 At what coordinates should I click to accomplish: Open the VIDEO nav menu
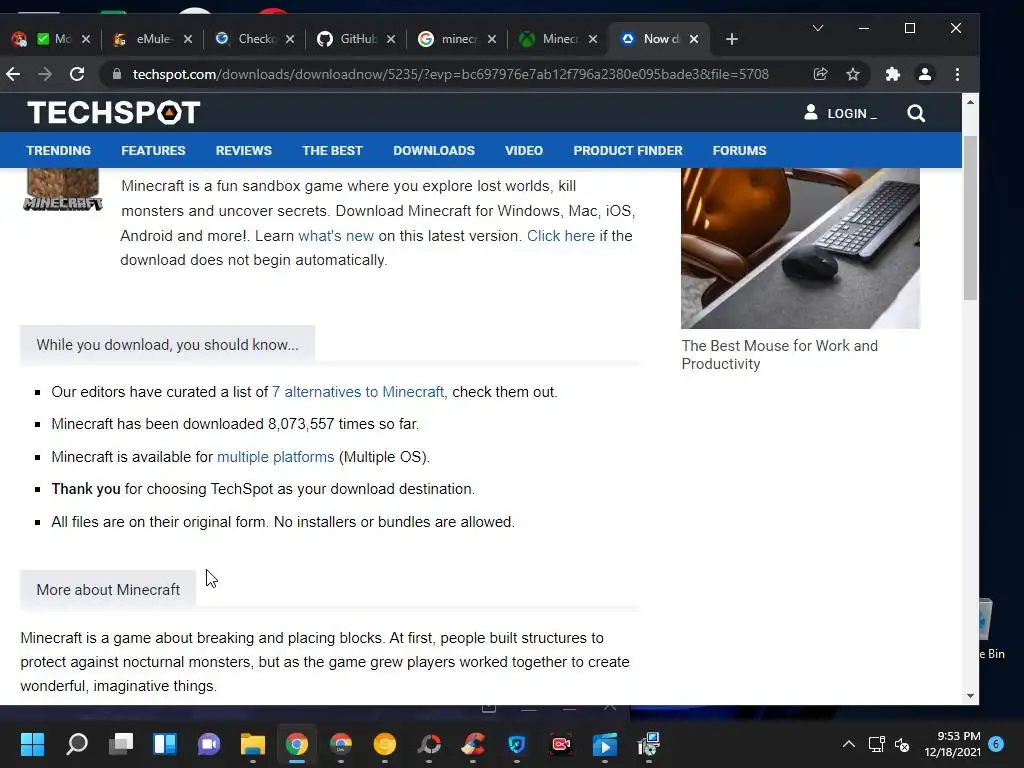524,151
